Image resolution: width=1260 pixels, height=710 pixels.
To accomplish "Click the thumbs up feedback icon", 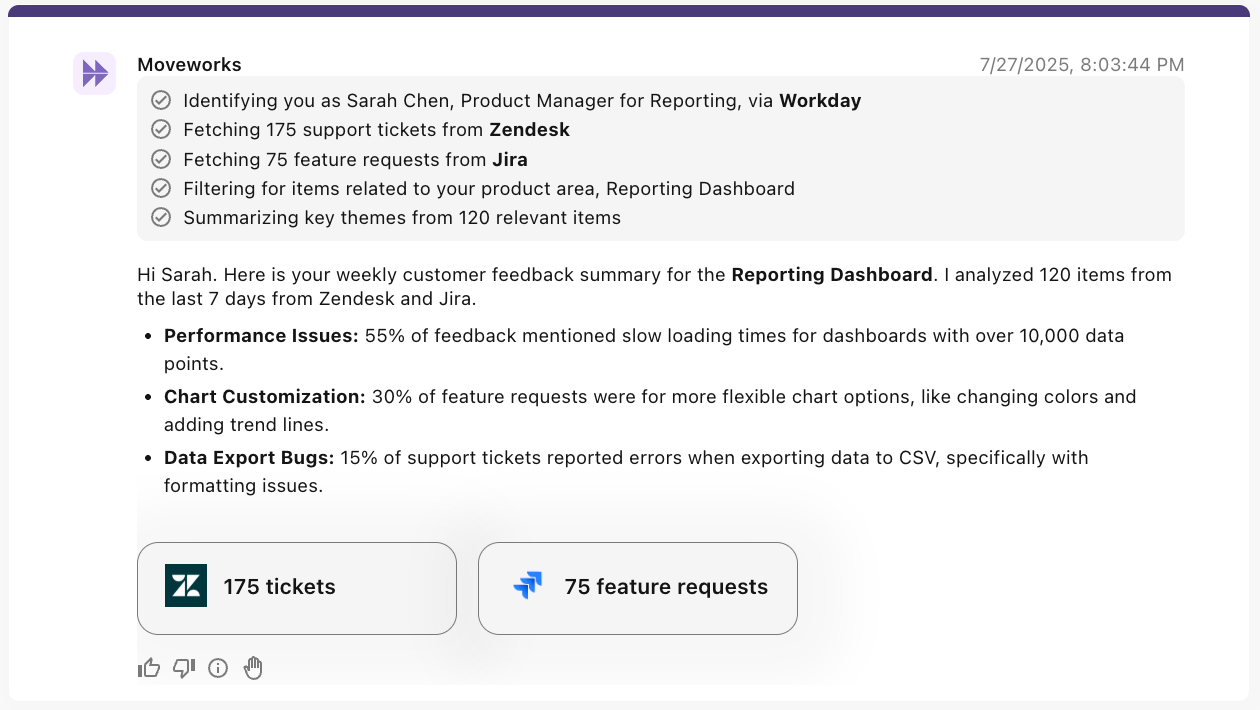I will click(x=149, y=668).
